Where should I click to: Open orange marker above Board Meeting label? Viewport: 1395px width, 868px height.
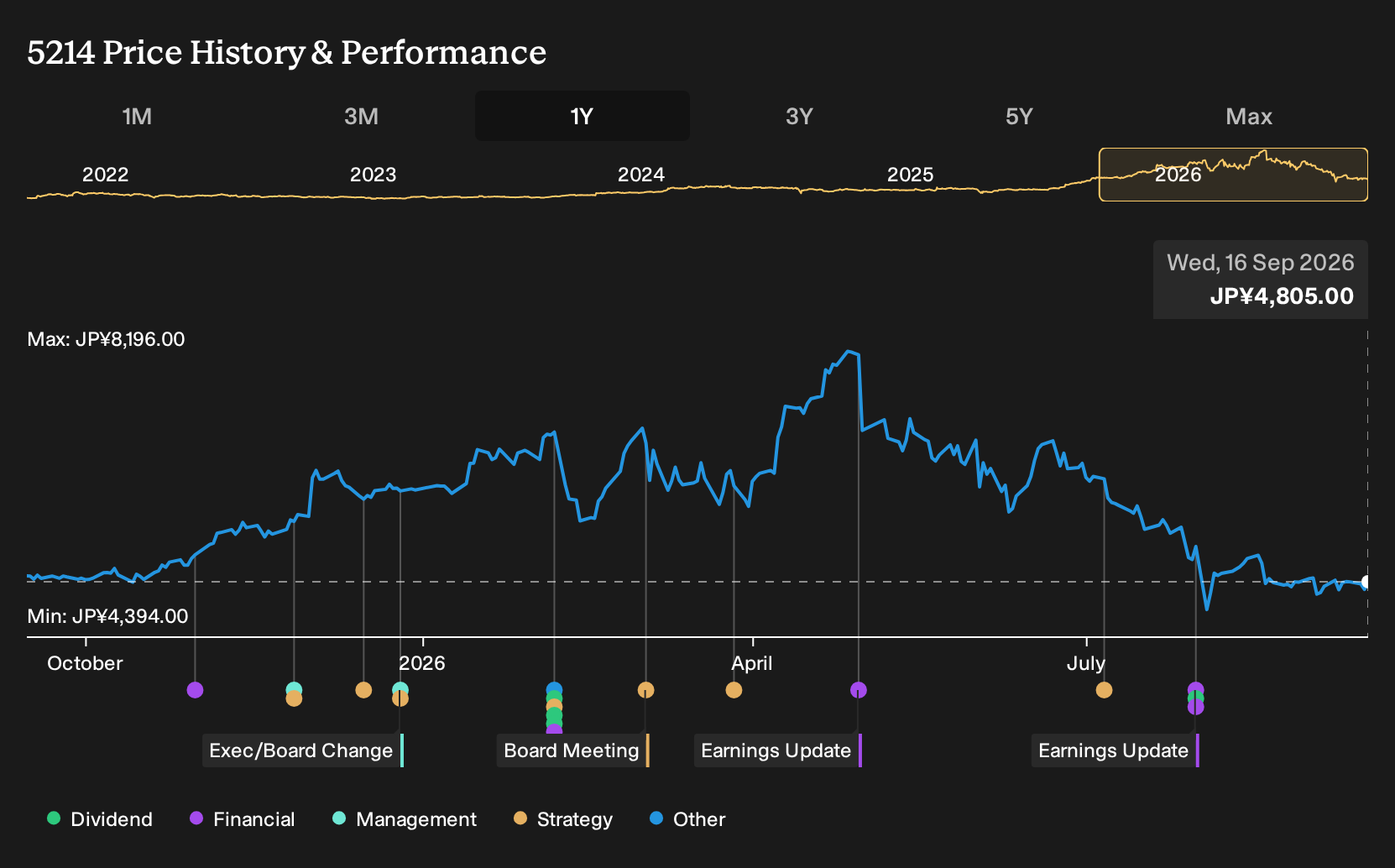(x=645, y=690)
